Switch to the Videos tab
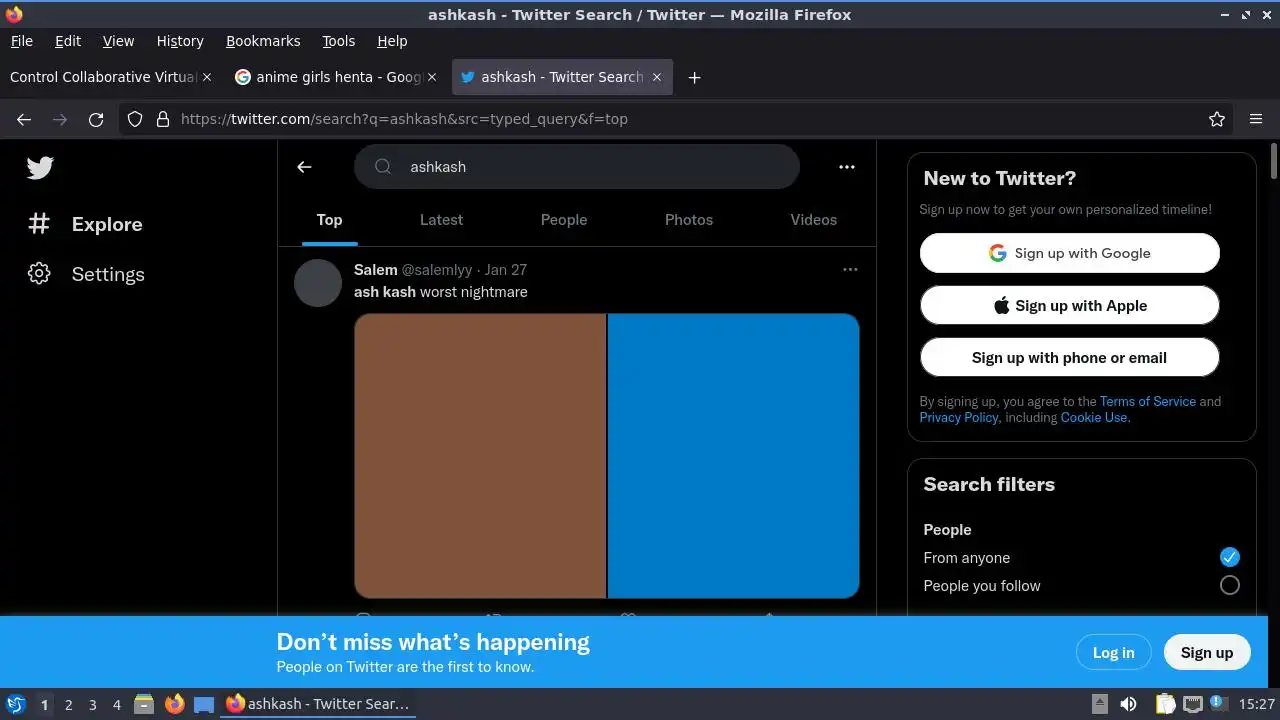 point(814,220)
